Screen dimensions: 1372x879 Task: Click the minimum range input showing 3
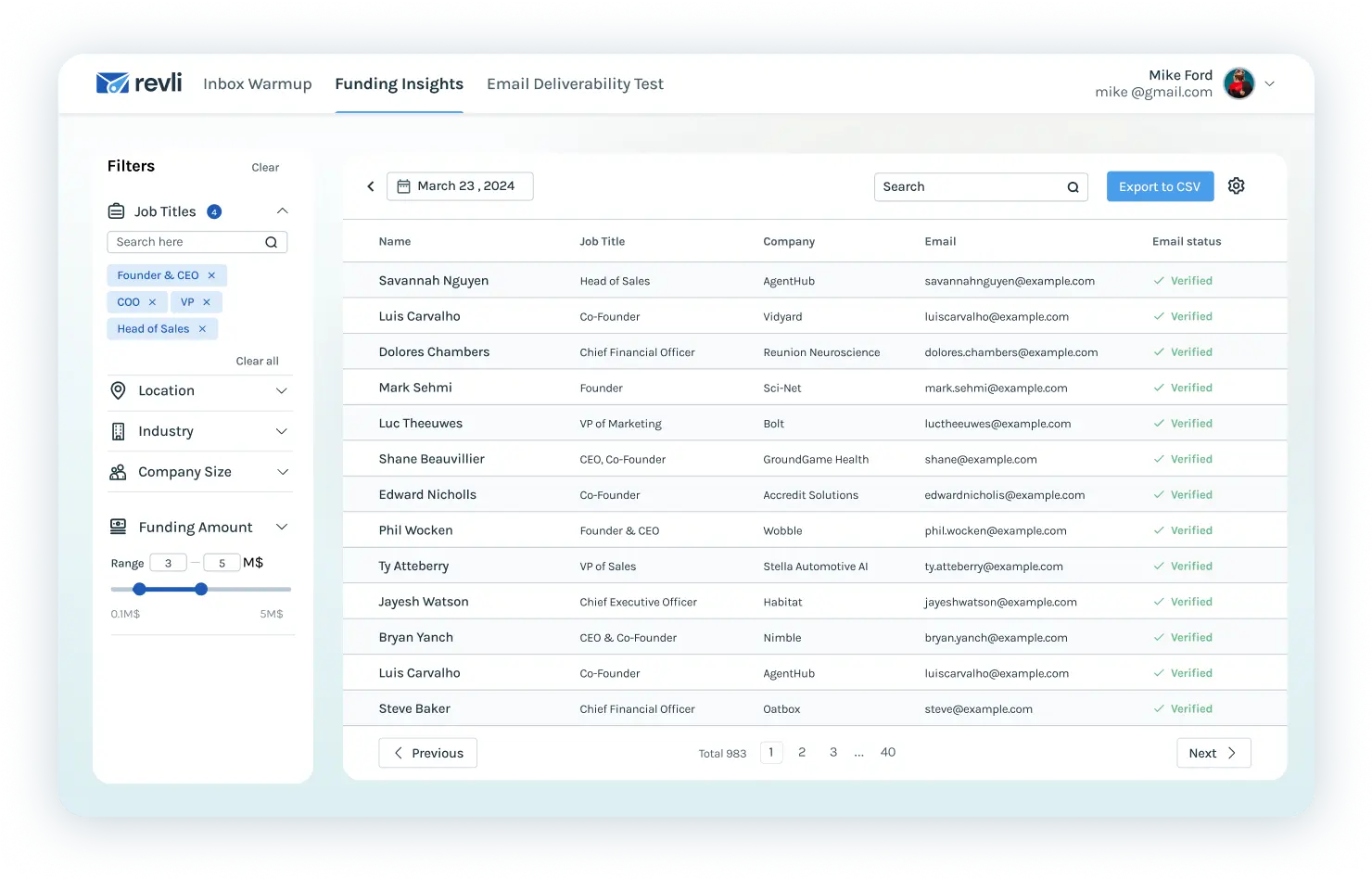(x=169, y=563)
